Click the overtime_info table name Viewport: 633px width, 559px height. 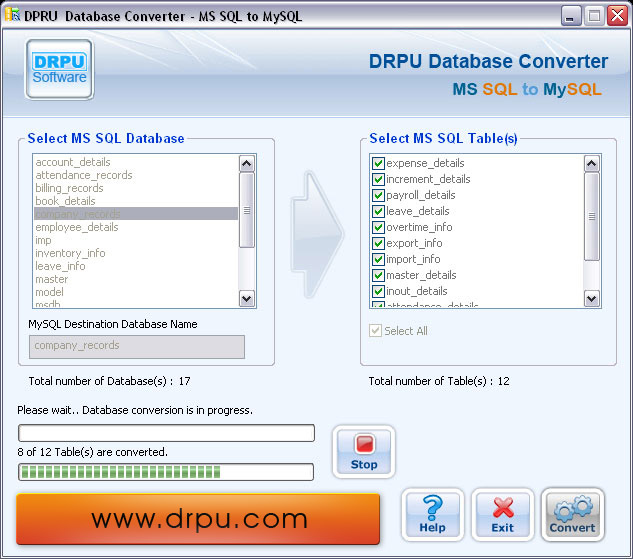(x=419, y=227)
